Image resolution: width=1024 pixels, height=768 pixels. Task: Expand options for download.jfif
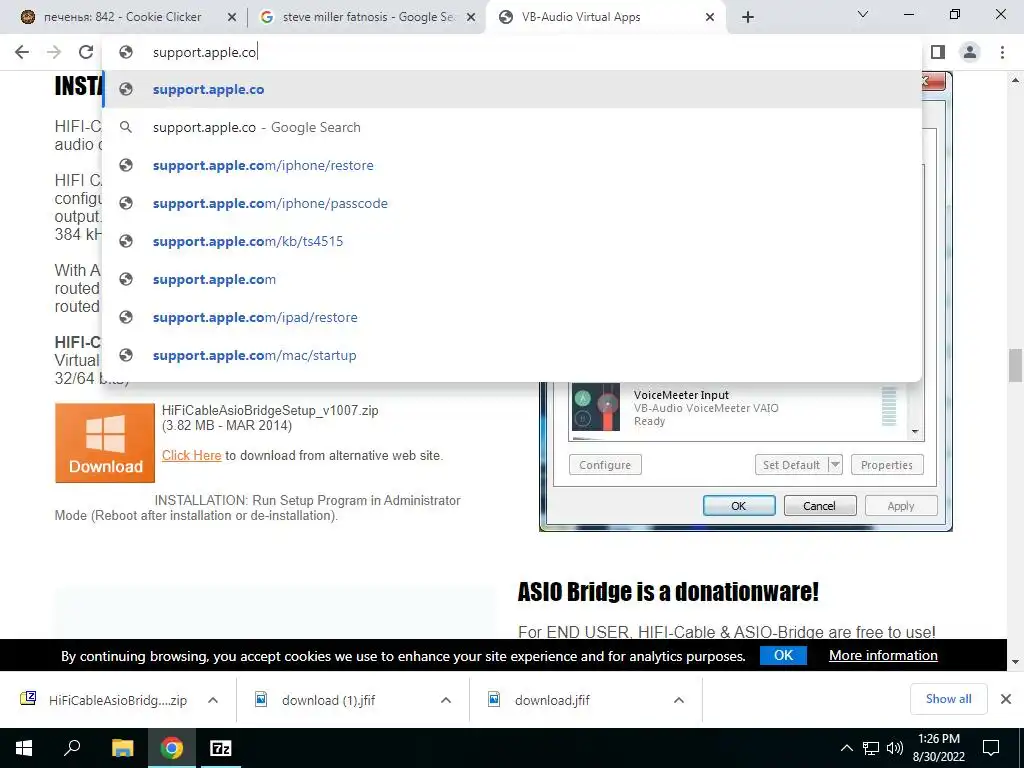coord(679,700)
